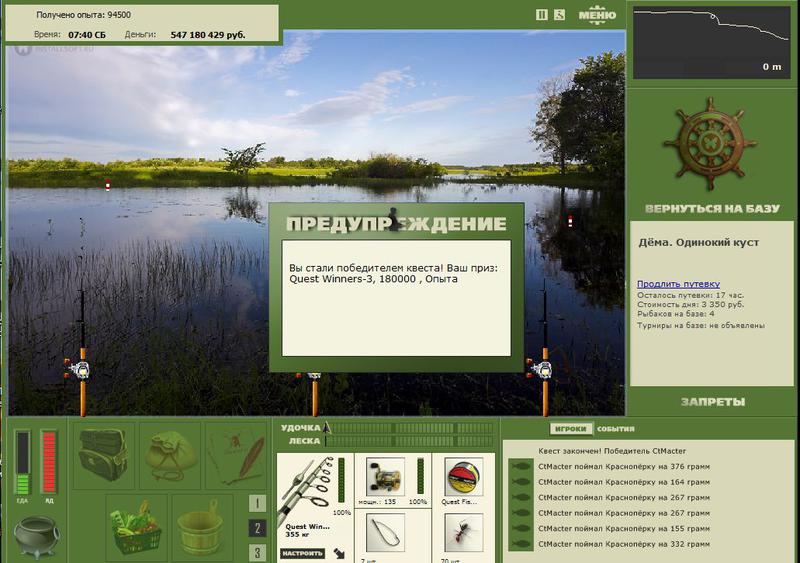Click the left fishing rod on shore
Screen dimensions: 800x563
[82, 352]
